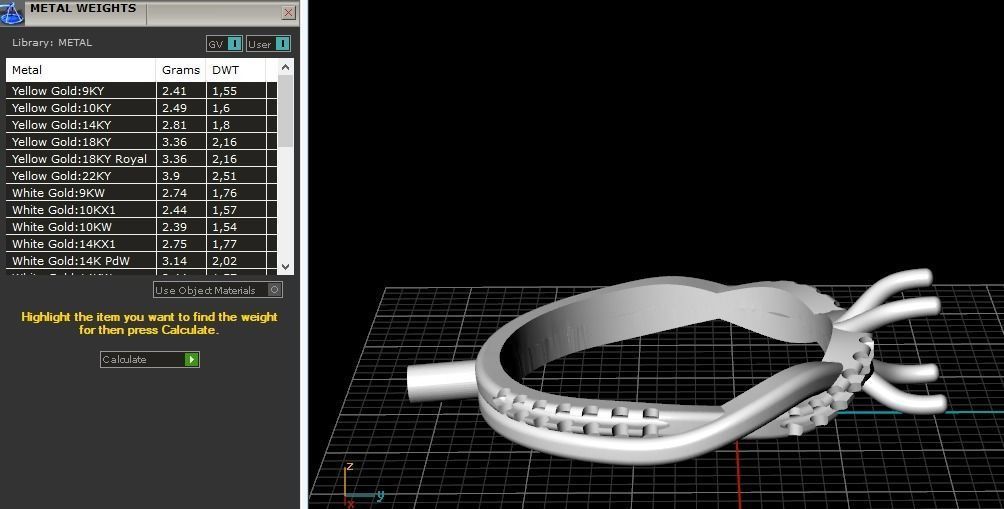
Task: Click the 3.14 grams value
Action: pyautogui.click(x=174, y=261)
